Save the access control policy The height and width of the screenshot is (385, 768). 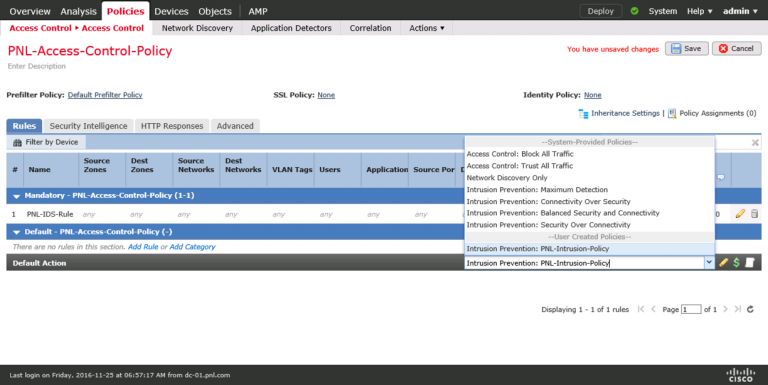click(686, 48)
